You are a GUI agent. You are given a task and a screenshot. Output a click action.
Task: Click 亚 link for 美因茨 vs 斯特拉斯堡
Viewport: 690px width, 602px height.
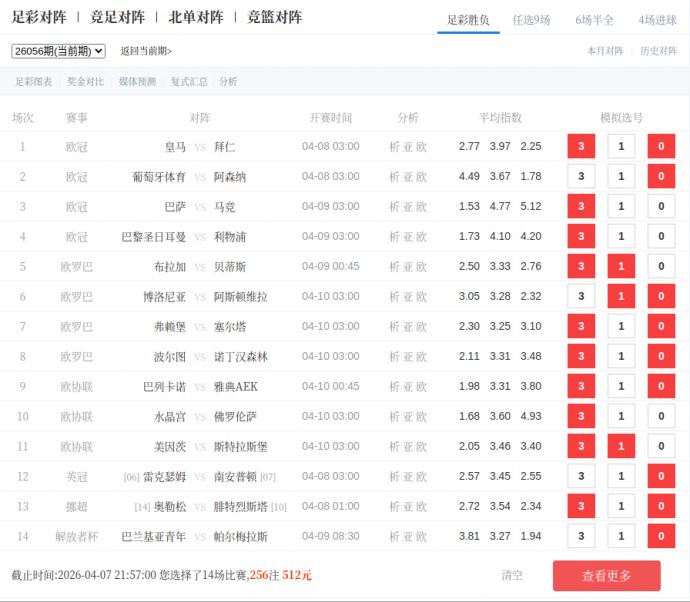pyautogui.click(x=407, y=447)
